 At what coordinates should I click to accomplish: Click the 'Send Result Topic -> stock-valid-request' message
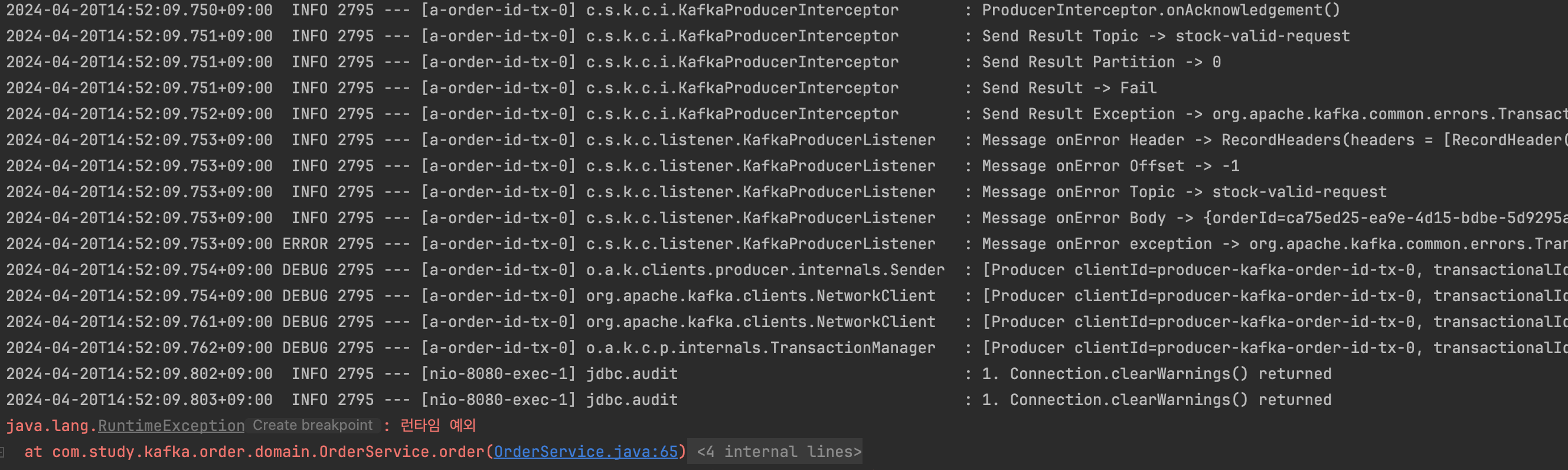1165,37
